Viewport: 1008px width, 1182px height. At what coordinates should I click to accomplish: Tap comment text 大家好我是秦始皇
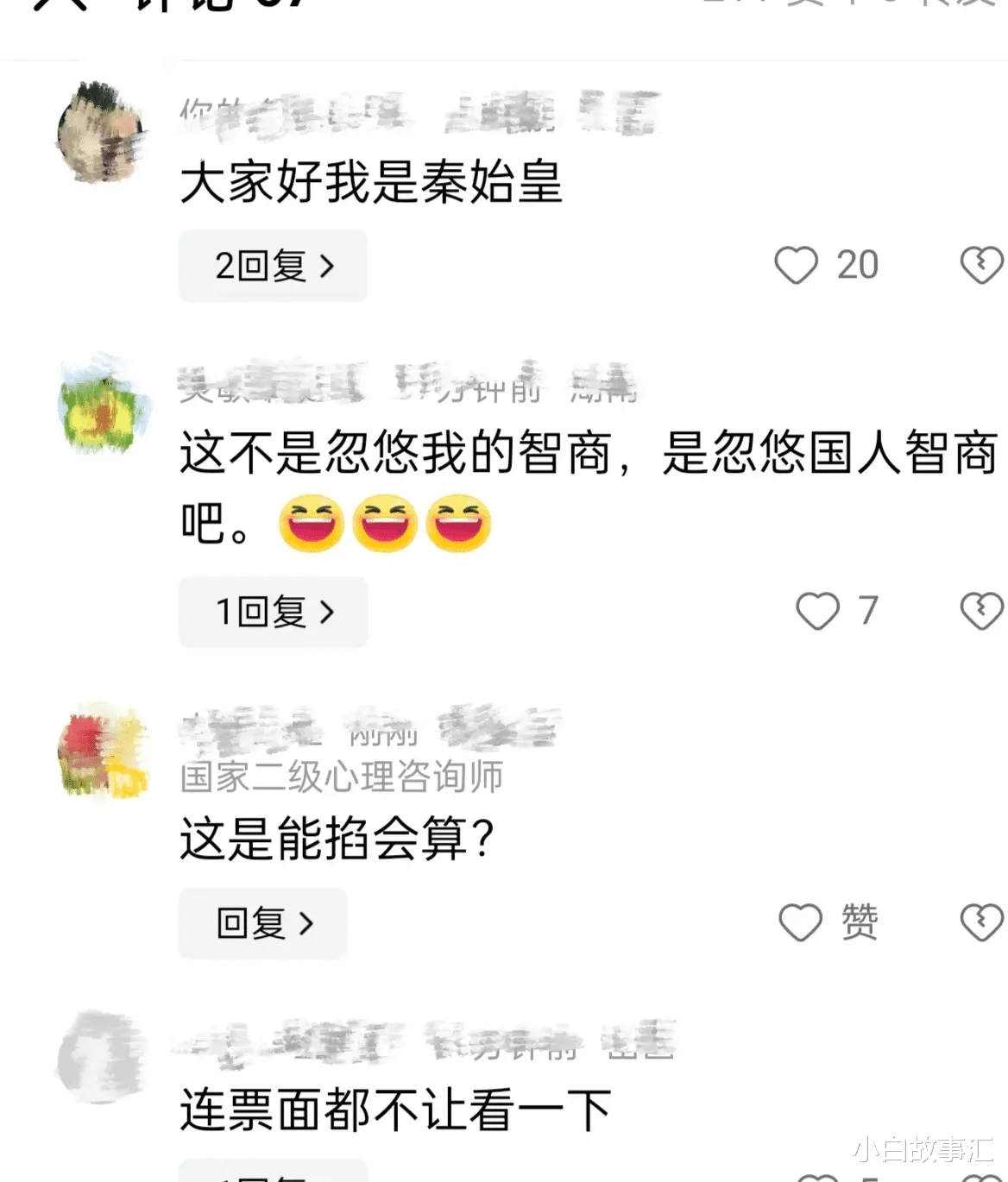tap(371, 183)
